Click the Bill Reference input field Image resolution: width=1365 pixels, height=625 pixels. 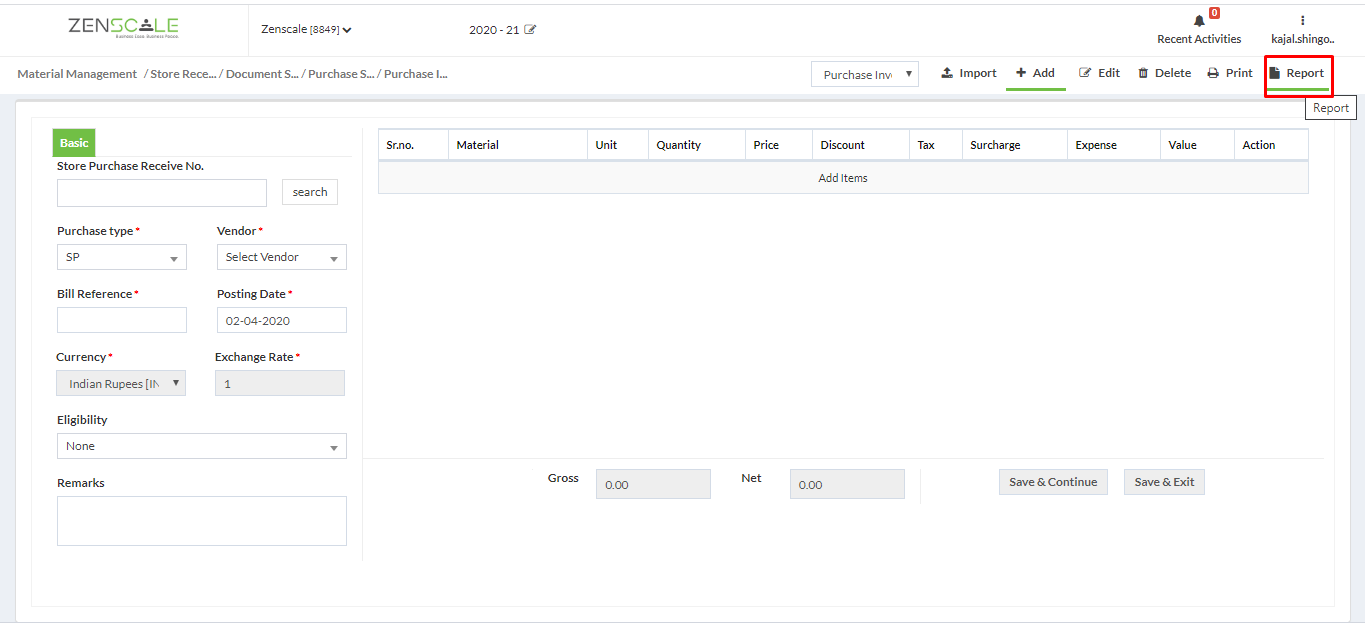pos(122,320)
